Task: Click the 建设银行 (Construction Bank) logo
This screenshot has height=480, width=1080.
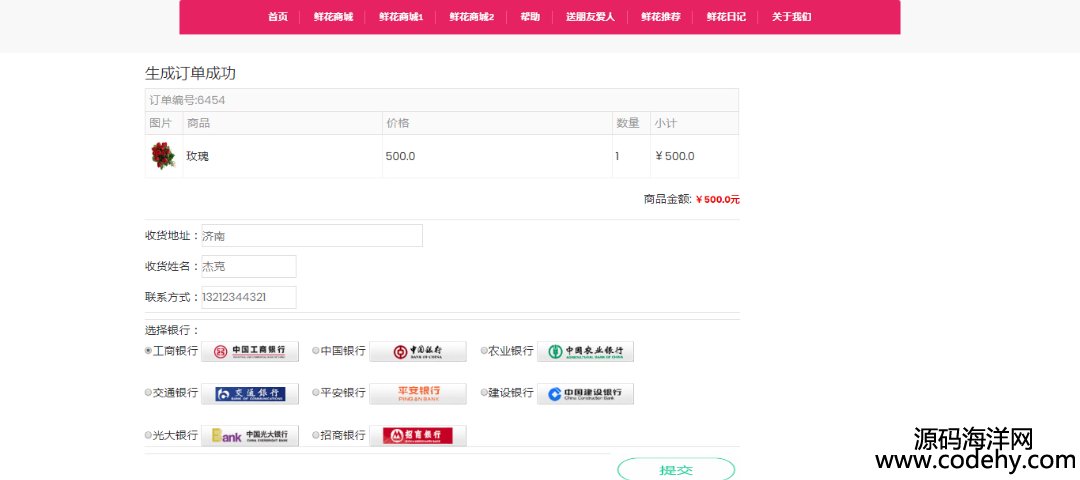Action: 585,394
